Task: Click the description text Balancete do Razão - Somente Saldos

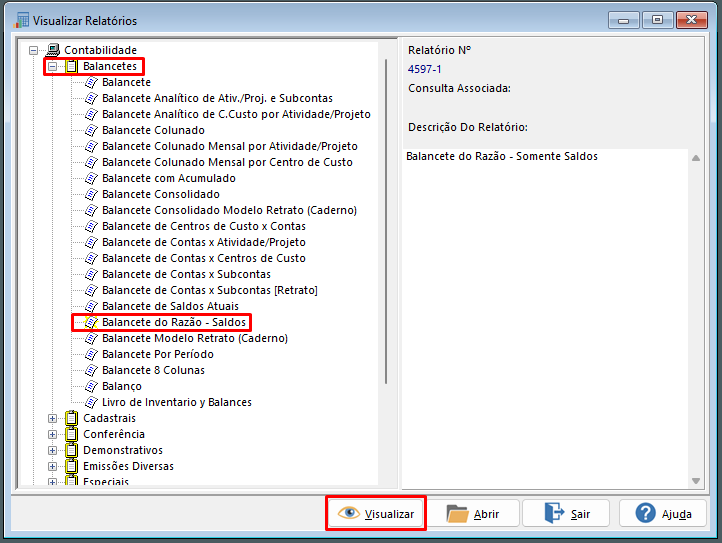Action: click(502, 157)
